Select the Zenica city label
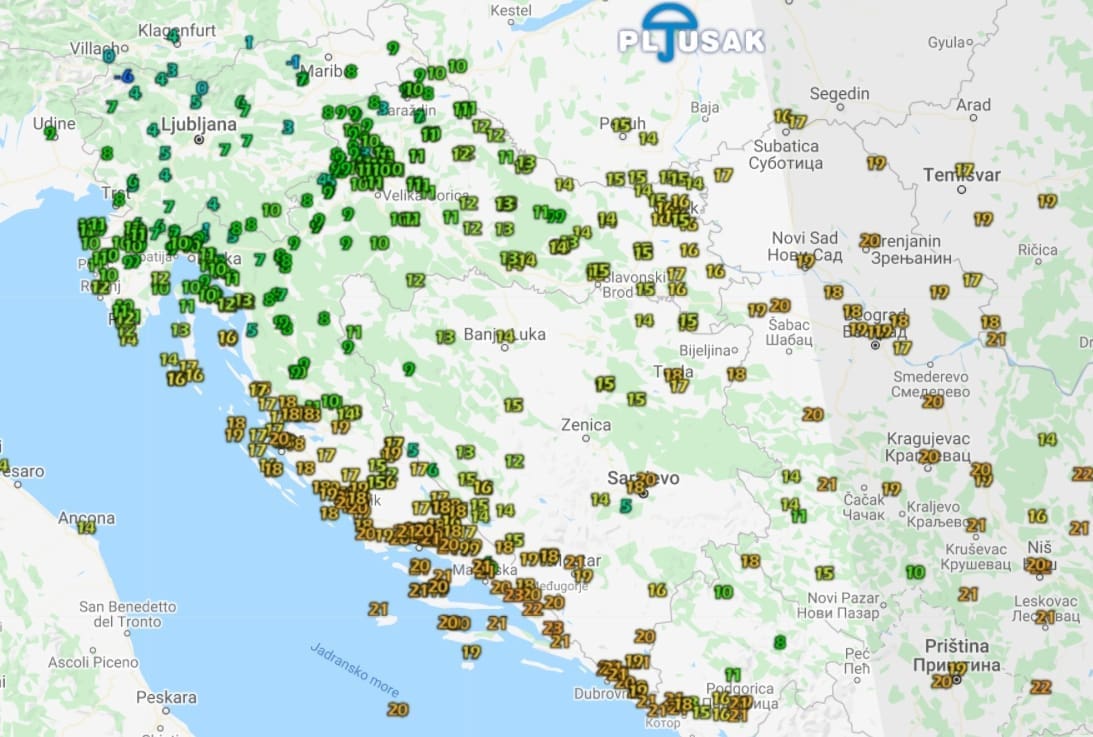Viewport: 1093px width, 737px height. pos(586,425)
